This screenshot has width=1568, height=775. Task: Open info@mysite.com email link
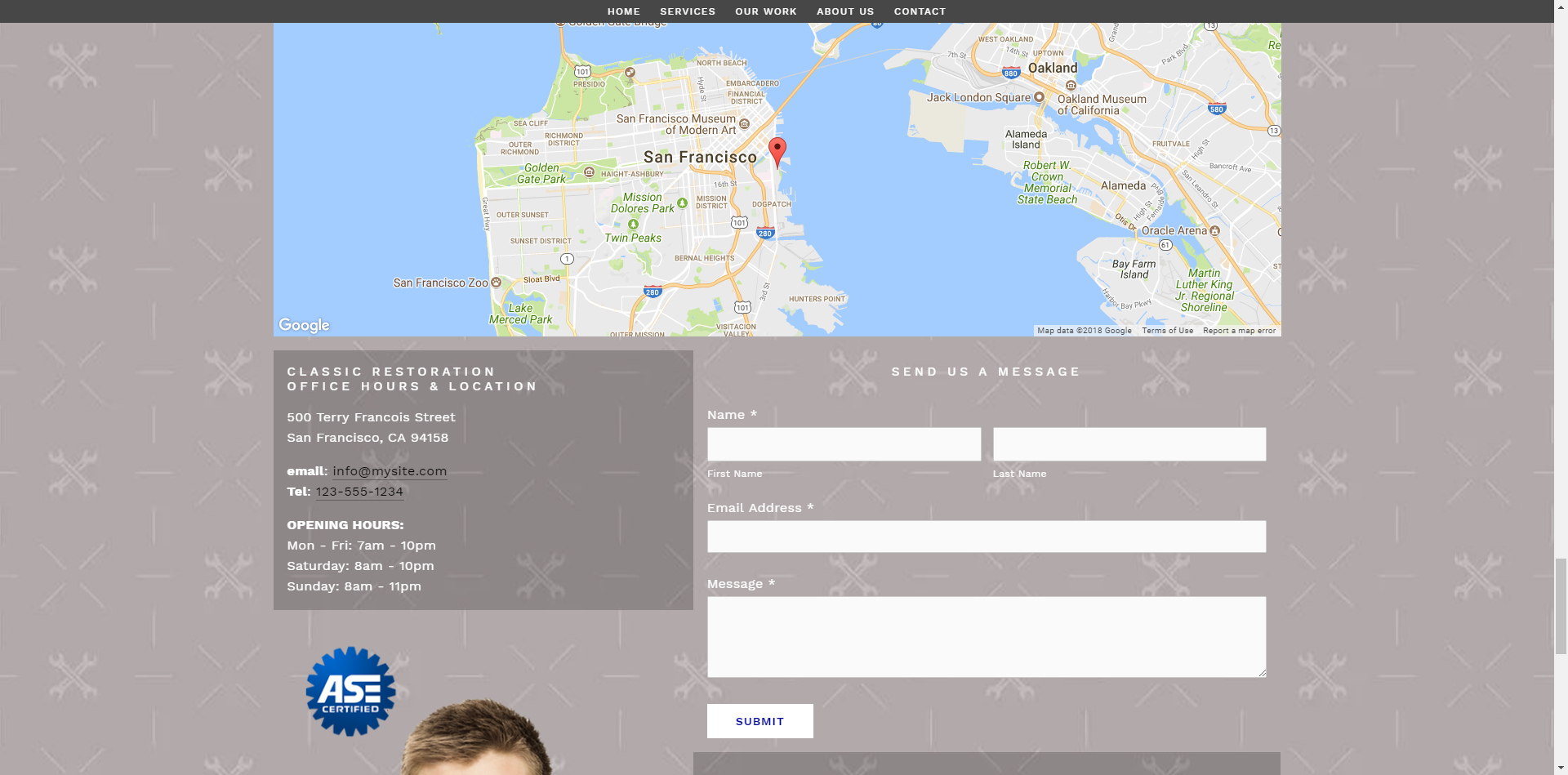390,471
